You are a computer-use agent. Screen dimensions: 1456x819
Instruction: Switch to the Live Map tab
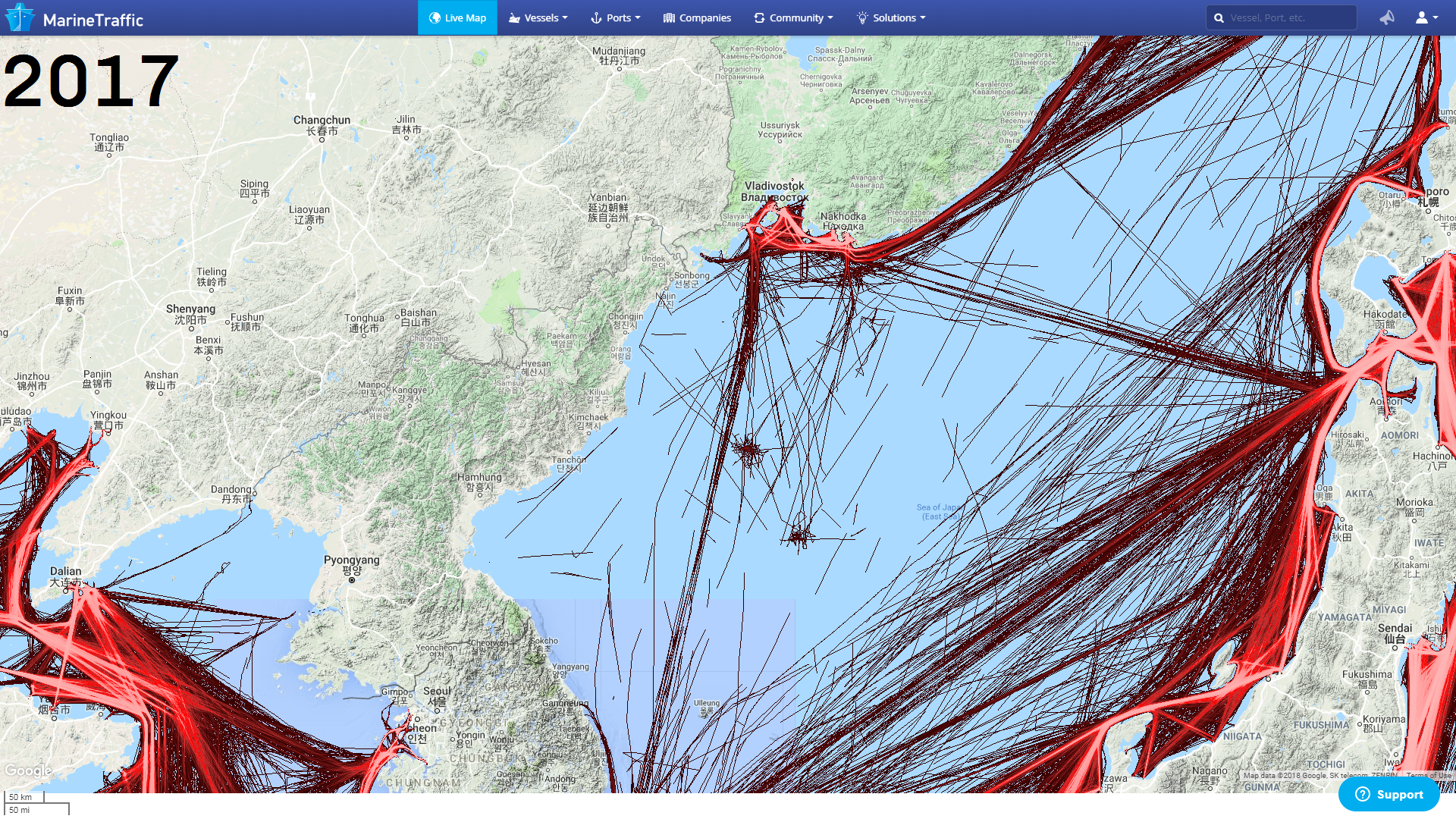click(457, 17)
